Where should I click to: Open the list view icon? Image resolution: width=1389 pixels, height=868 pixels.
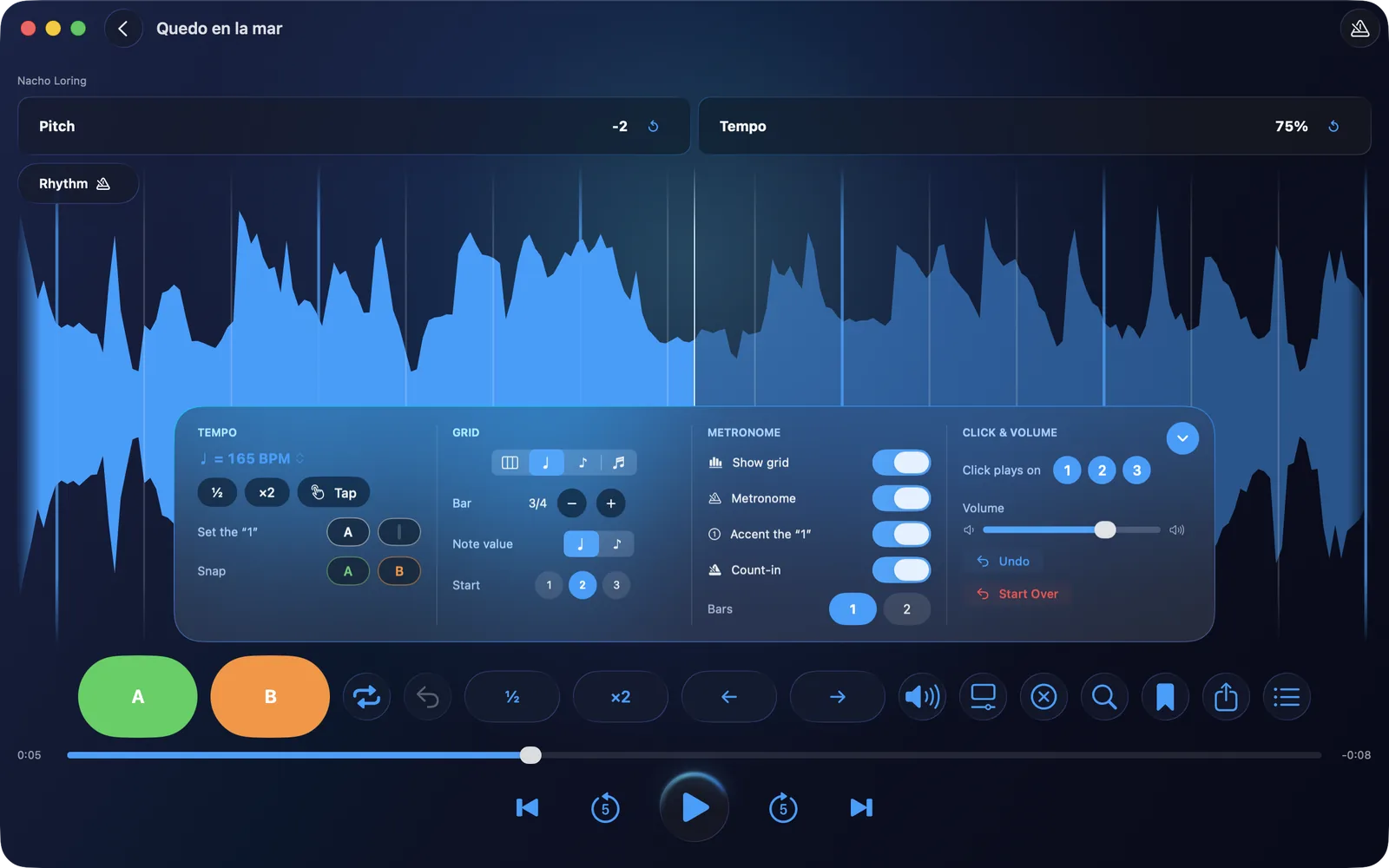point(1287,696)
